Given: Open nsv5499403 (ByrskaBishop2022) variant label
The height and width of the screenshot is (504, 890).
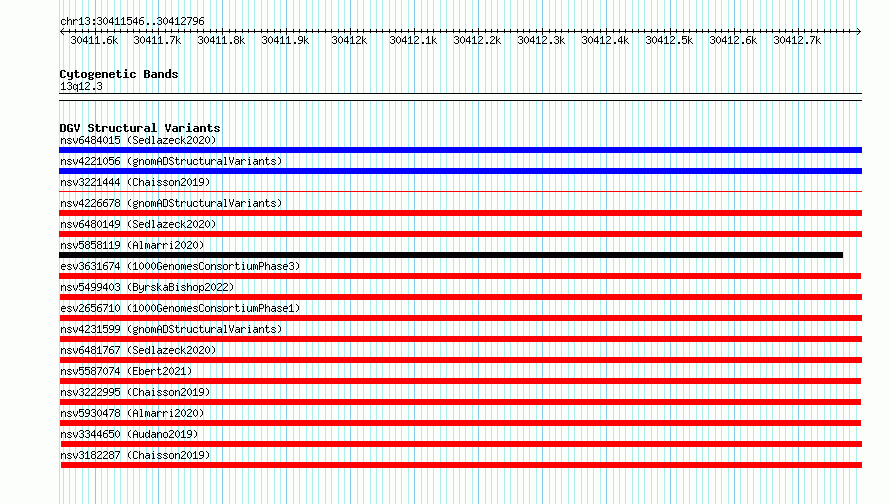Looking at the screenshot, I should click(x=147, y=287).
